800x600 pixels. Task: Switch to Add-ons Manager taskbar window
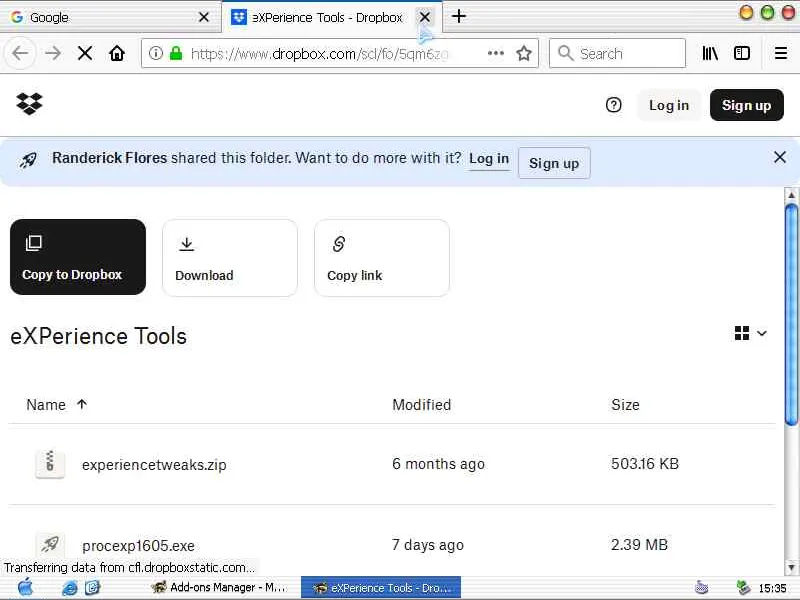pos(219,588)
